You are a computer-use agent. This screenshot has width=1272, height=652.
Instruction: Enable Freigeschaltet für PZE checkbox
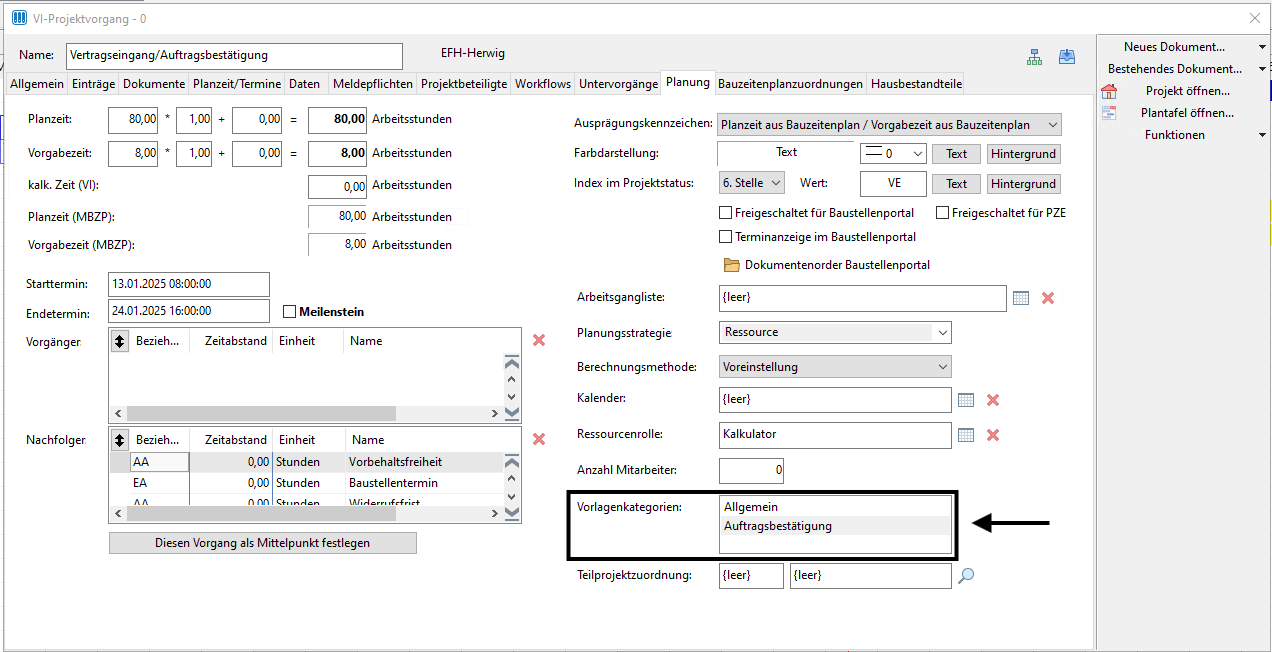(942, 213)
